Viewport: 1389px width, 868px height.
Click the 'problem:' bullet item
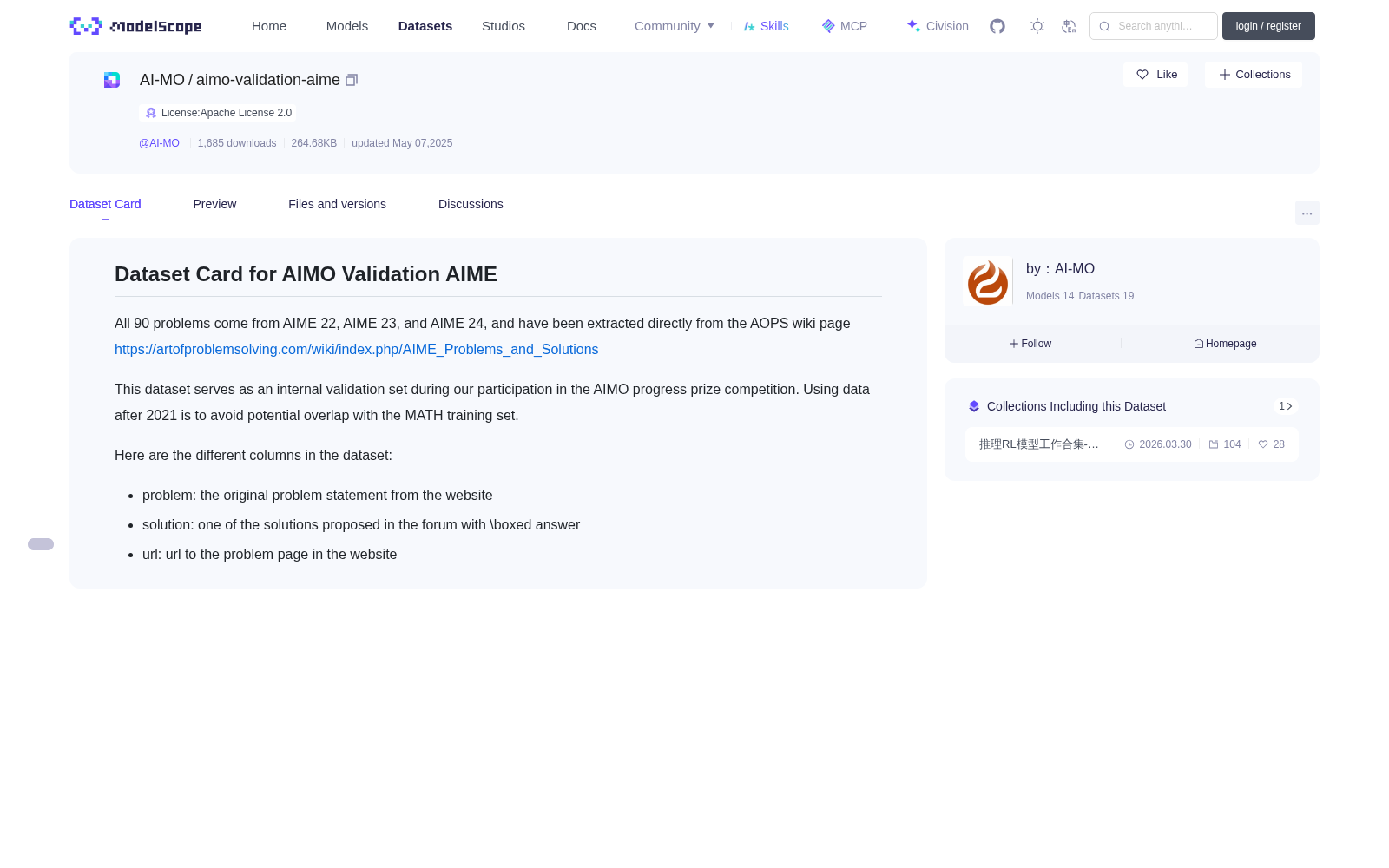(318, 496)
